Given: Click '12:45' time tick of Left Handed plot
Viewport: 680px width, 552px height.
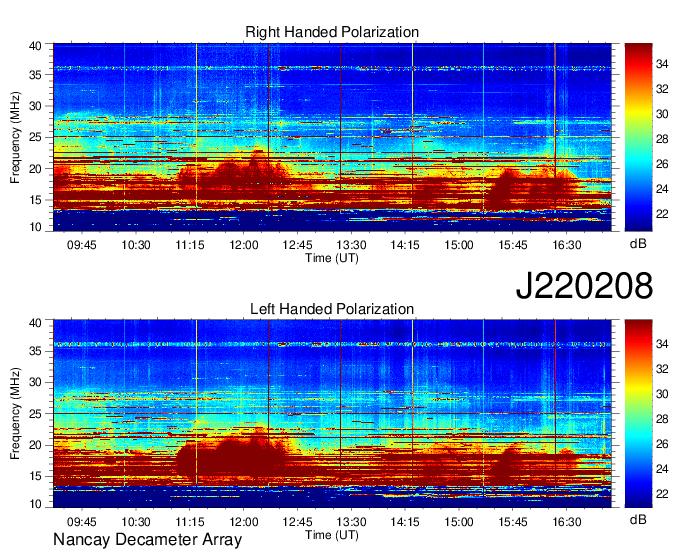Looking at the screenshot, I should 298,521.
